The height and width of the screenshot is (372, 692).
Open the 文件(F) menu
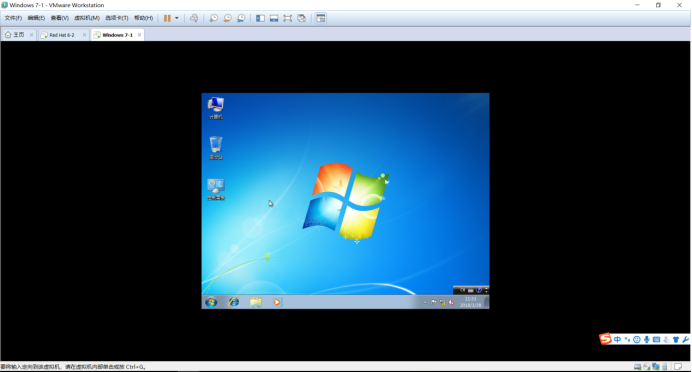tap(13, 18)
